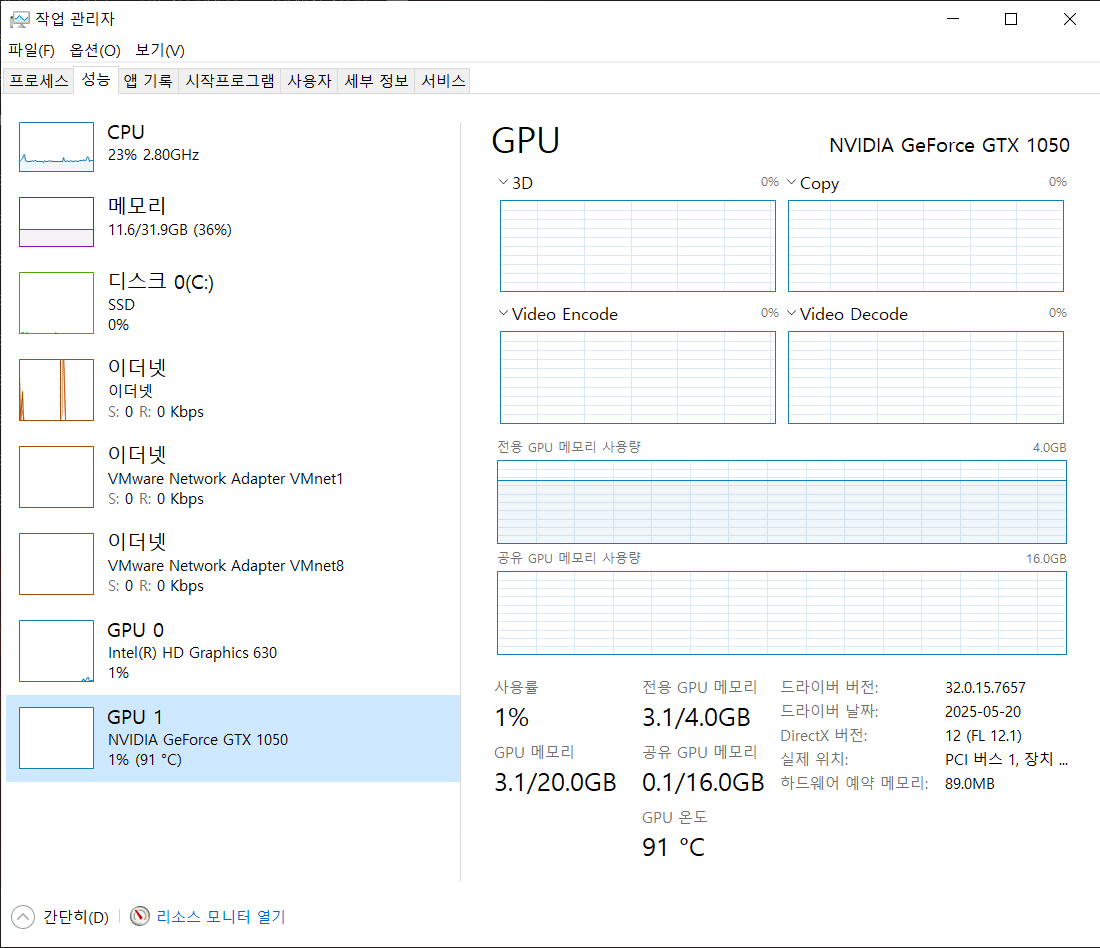
Task: Click 간단히(D) fewer details button
Action: point(61,916)
